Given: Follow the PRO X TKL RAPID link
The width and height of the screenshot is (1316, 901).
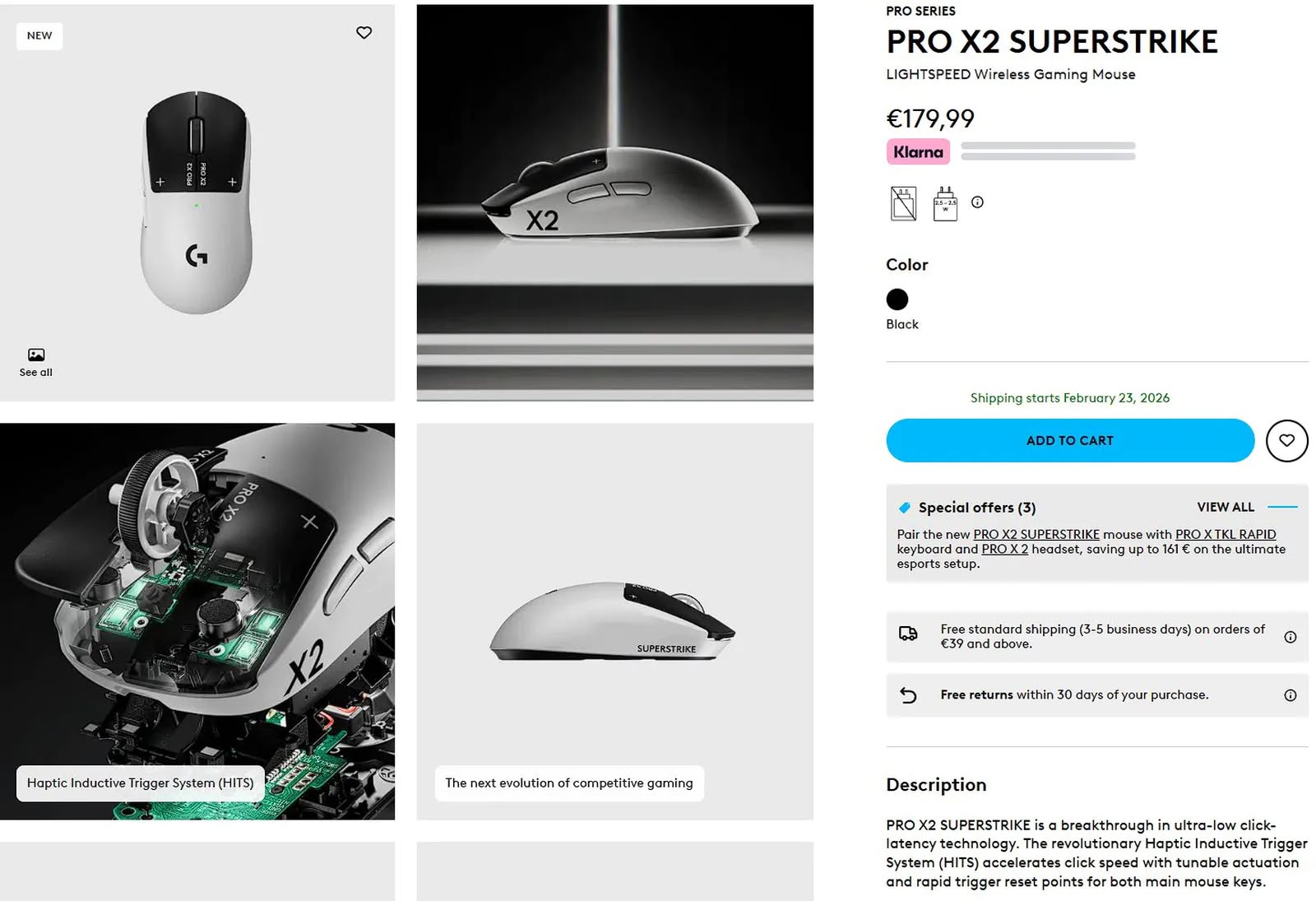Looking at the screenshot, I should pyautogui.click(x=1226, y=534).
